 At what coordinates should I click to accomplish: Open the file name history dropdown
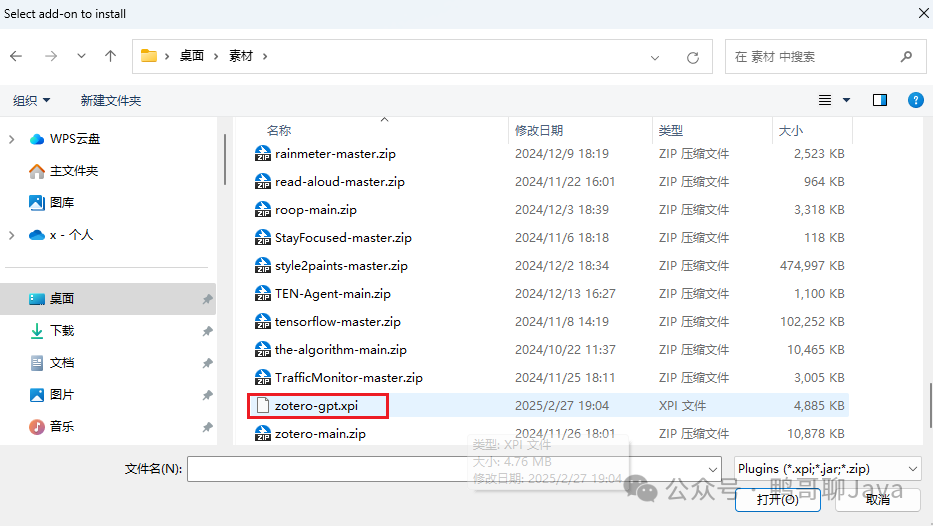pyautogui.click(x=712, y=469)
